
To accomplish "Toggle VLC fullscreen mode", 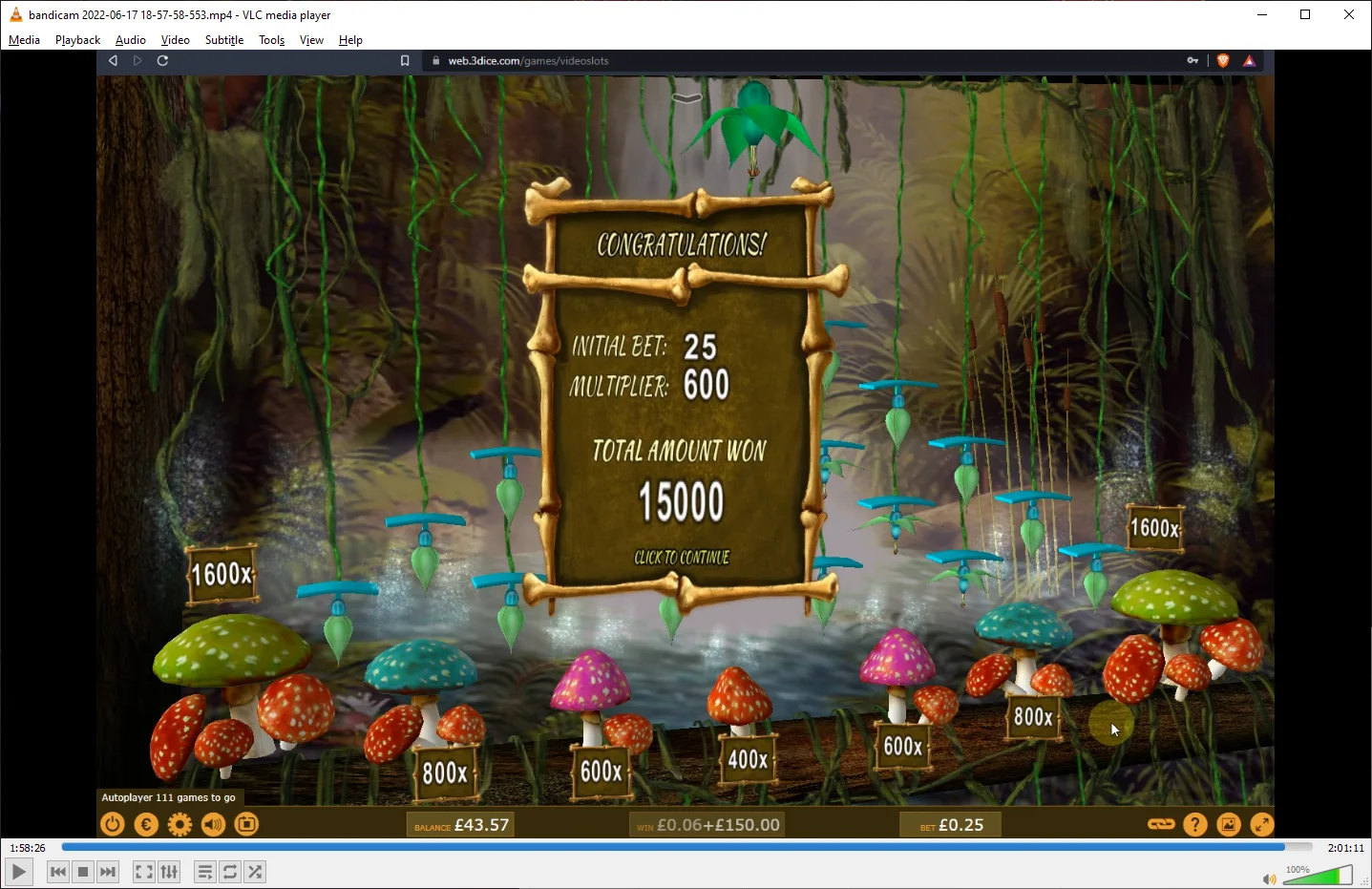I will 143,872.
